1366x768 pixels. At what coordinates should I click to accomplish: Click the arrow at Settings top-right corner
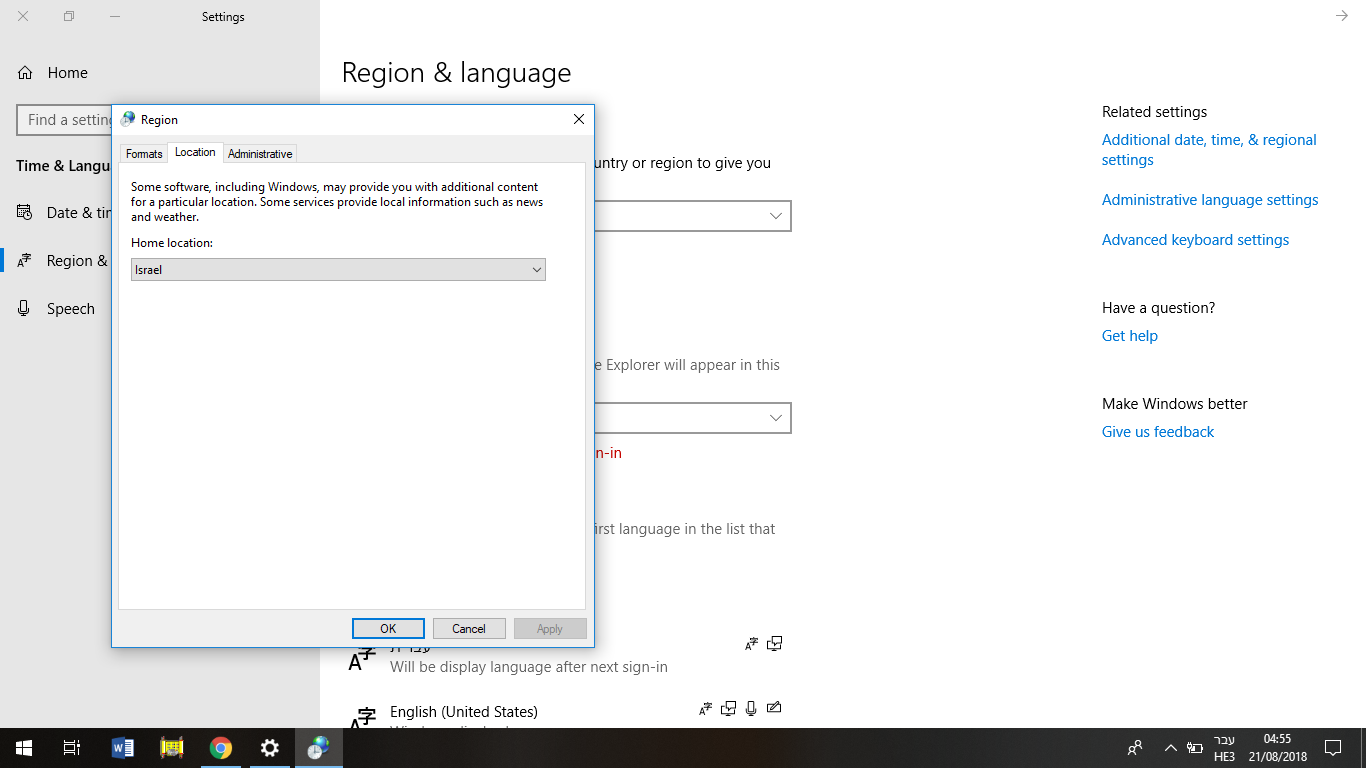(1342, 16)
